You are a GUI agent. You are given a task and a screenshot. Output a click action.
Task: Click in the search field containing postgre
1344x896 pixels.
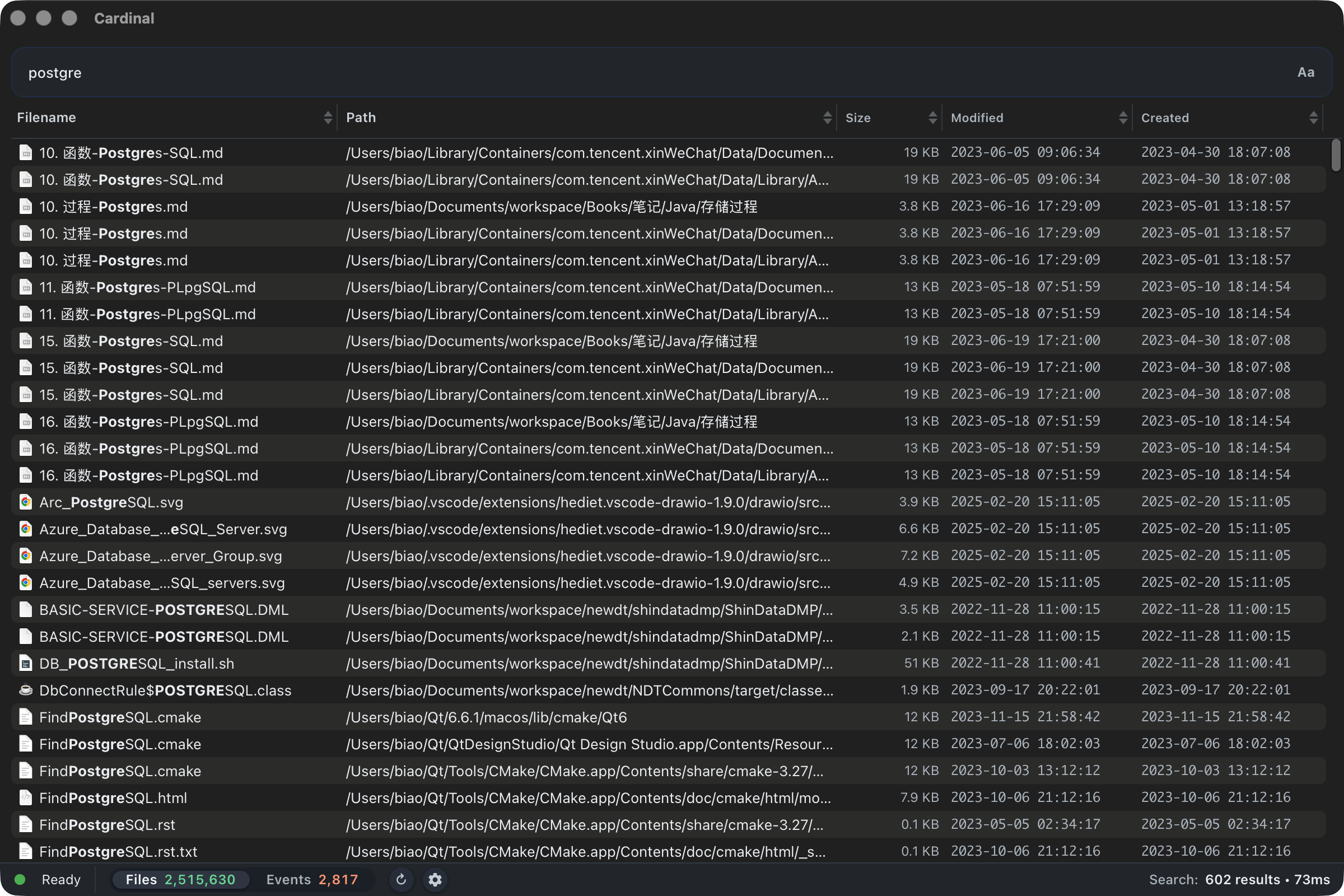click(628, 73)
